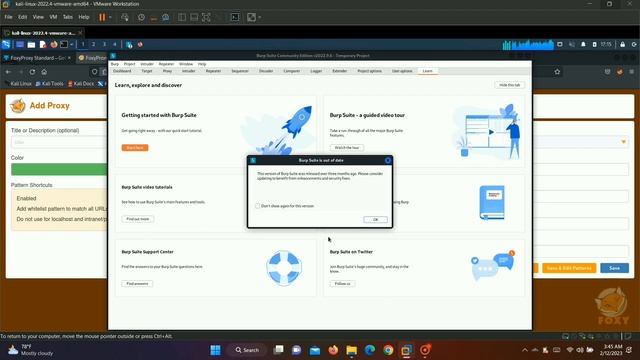Expand system tray hidden icons chevron
Image resolution: width=640 pixels, height=360 pixels.
coord(525,350)
